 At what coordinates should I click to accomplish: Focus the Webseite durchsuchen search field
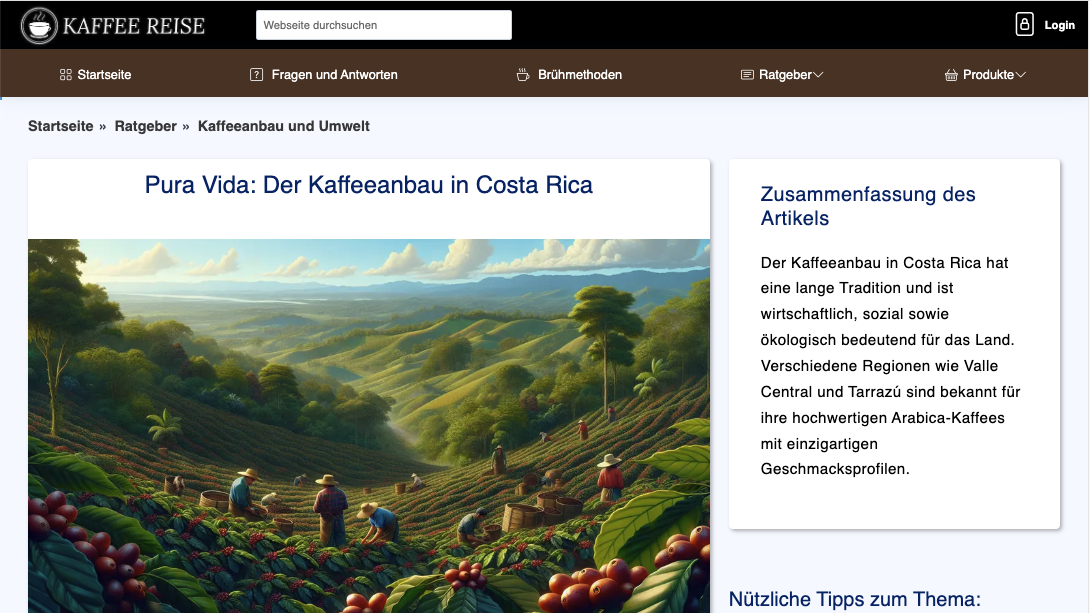[383, 25]
